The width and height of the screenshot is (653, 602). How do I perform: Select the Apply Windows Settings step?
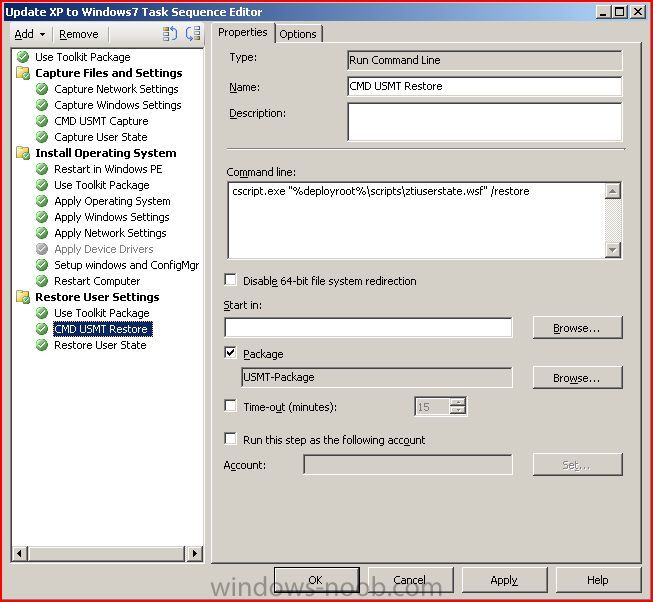tap(112, 217)
